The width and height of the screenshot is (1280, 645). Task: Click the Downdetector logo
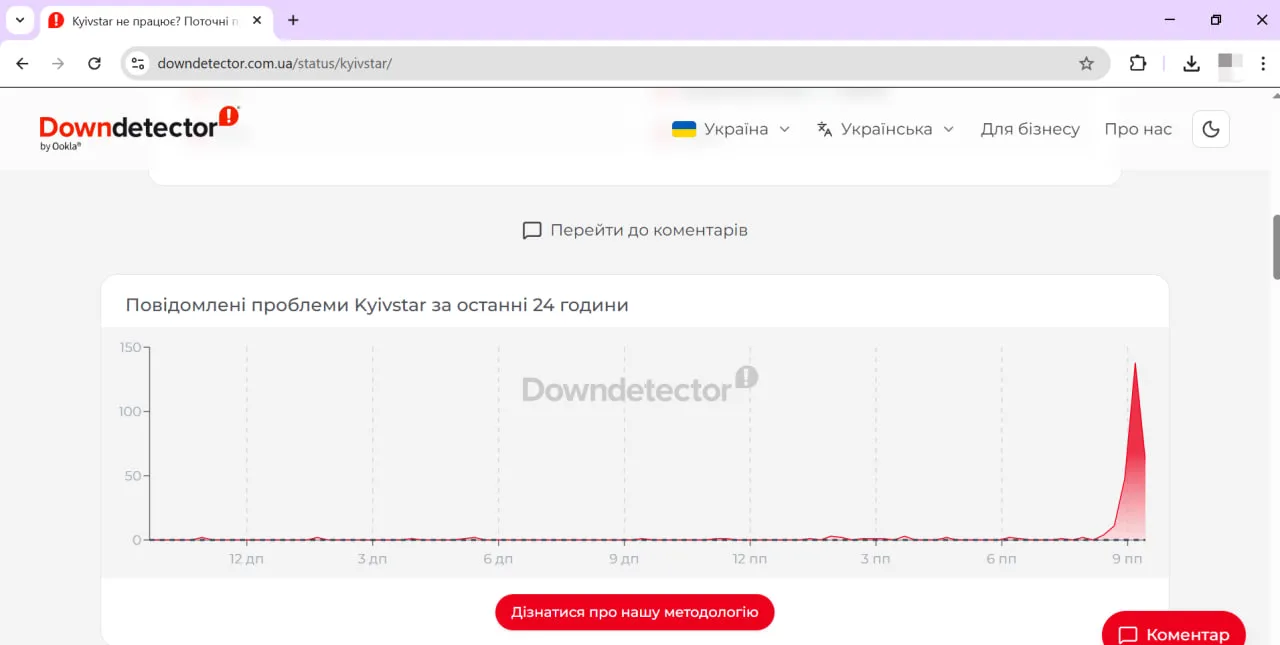click(x=139, y=128)
